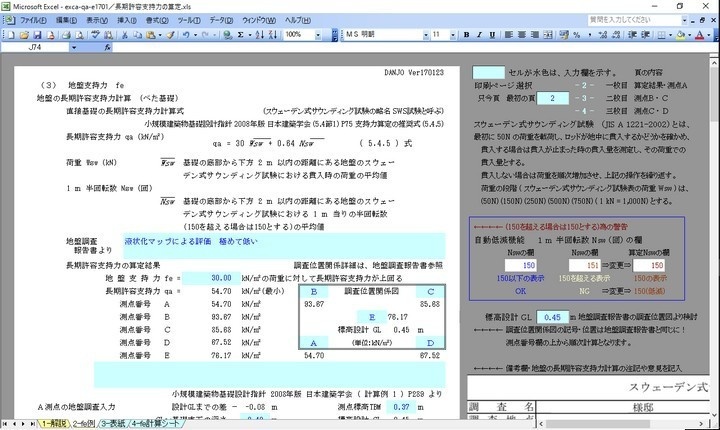Open the 書式(O) menu
Image resolution: width=720 pixels, height=430 pixels.
(x=157, y=20)
